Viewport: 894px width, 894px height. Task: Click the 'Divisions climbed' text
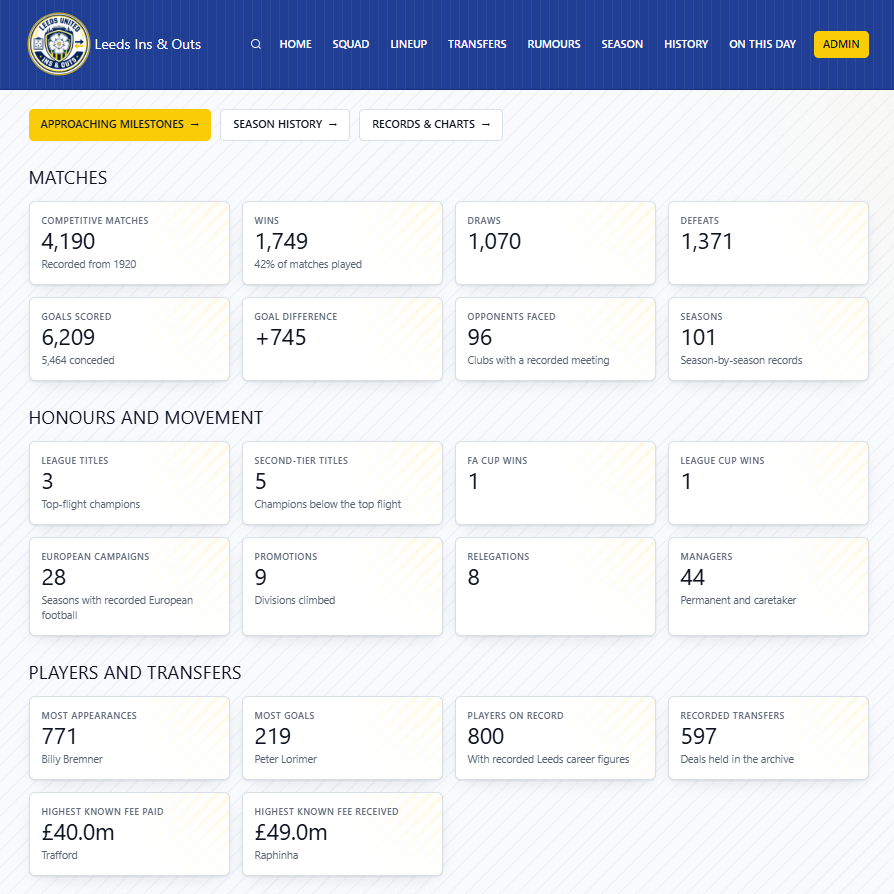(x=294, y=600)
